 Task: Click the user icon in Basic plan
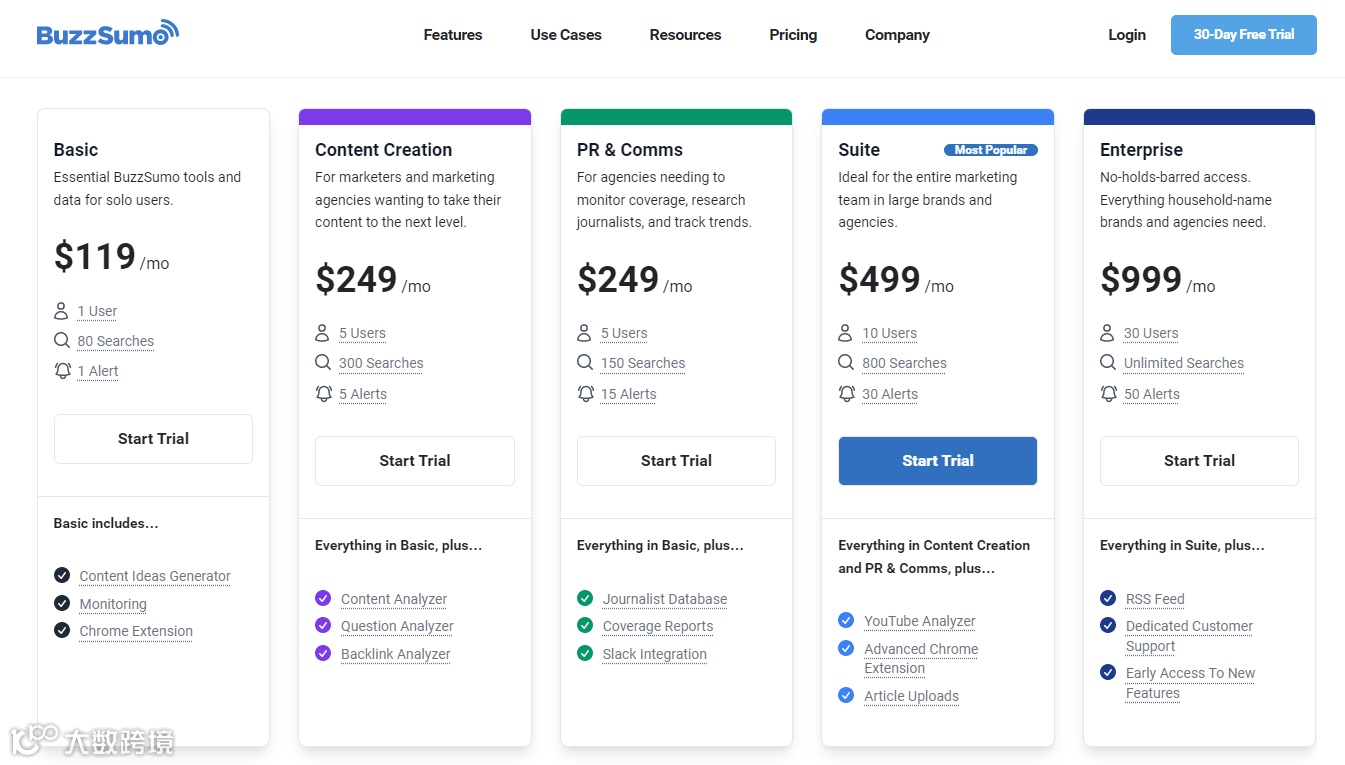[x=62, y=311]
